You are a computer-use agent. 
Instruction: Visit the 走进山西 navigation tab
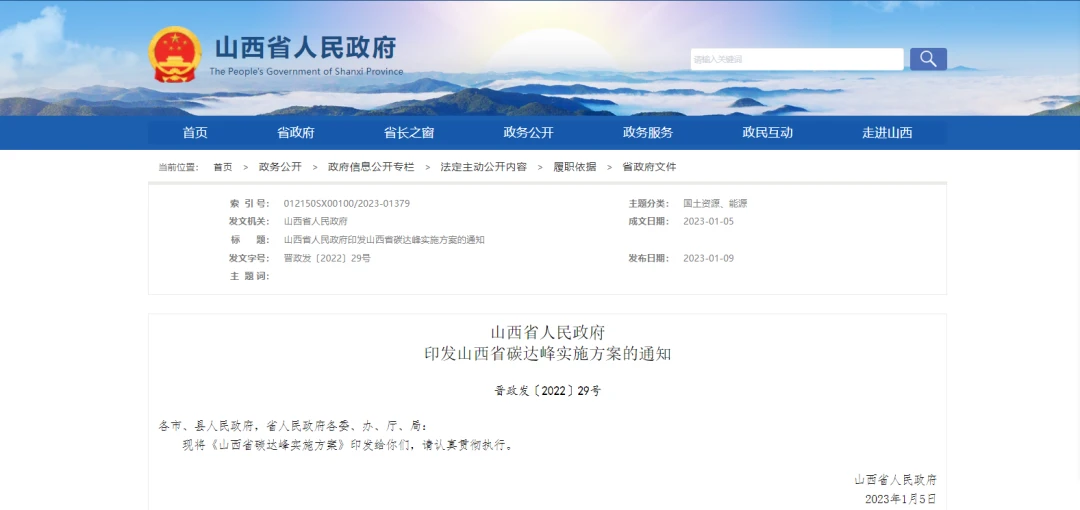pos(887,133)
